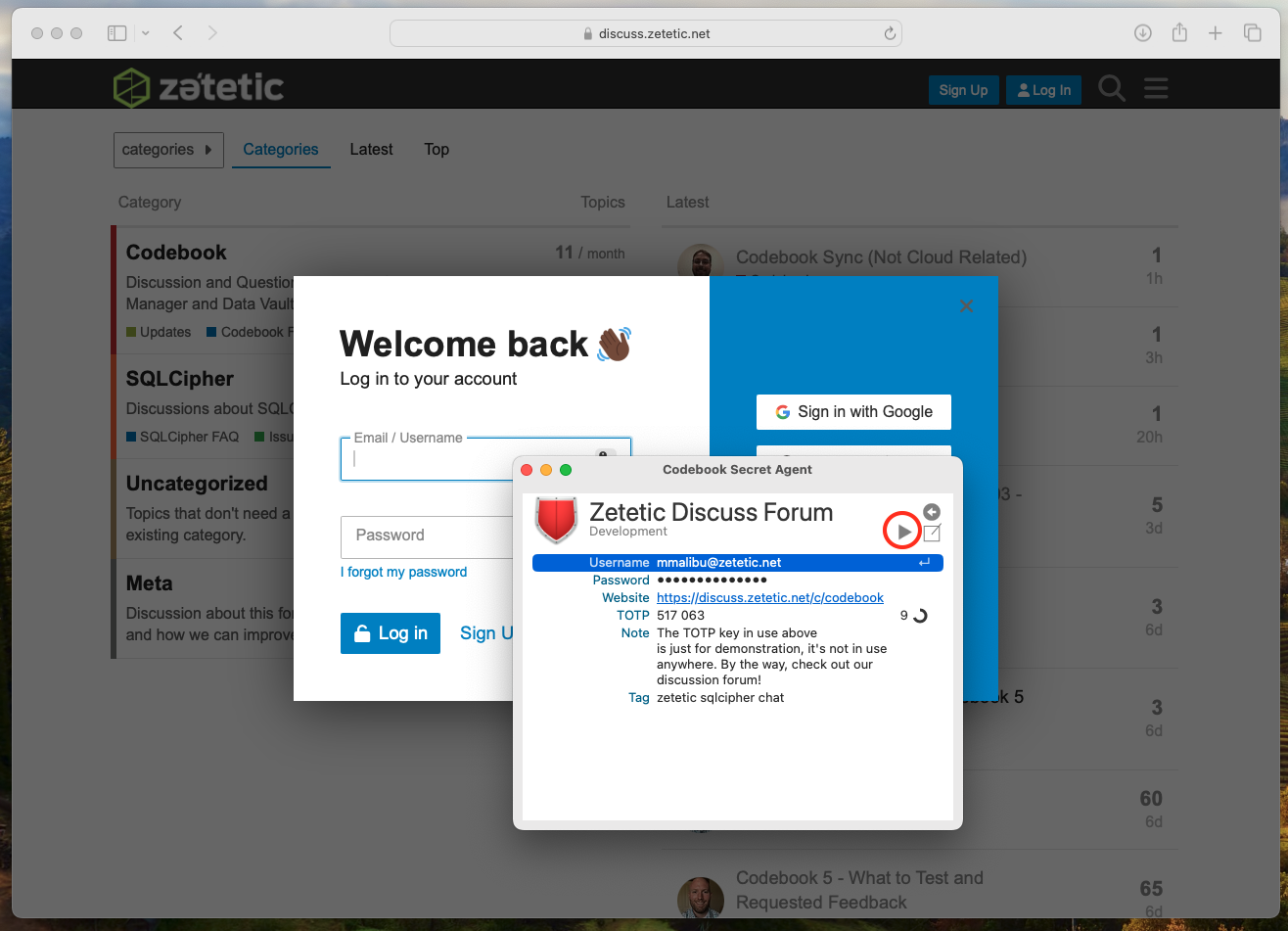The height and width of the screenshot is (931, 1288).
Task: Expand the categories dropdown
Action: (x=168, y=150)
